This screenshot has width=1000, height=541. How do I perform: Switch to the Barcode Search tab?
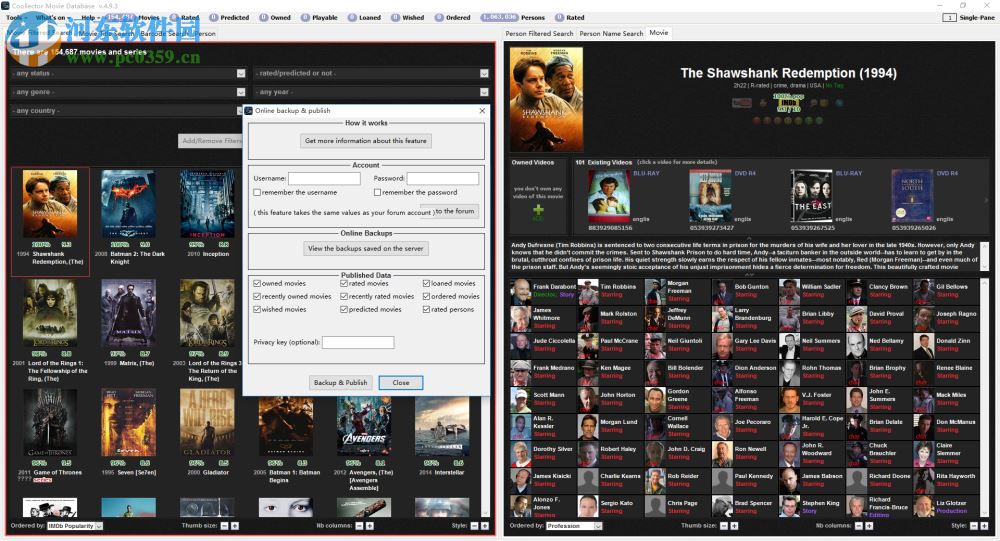tap(166, 33)
